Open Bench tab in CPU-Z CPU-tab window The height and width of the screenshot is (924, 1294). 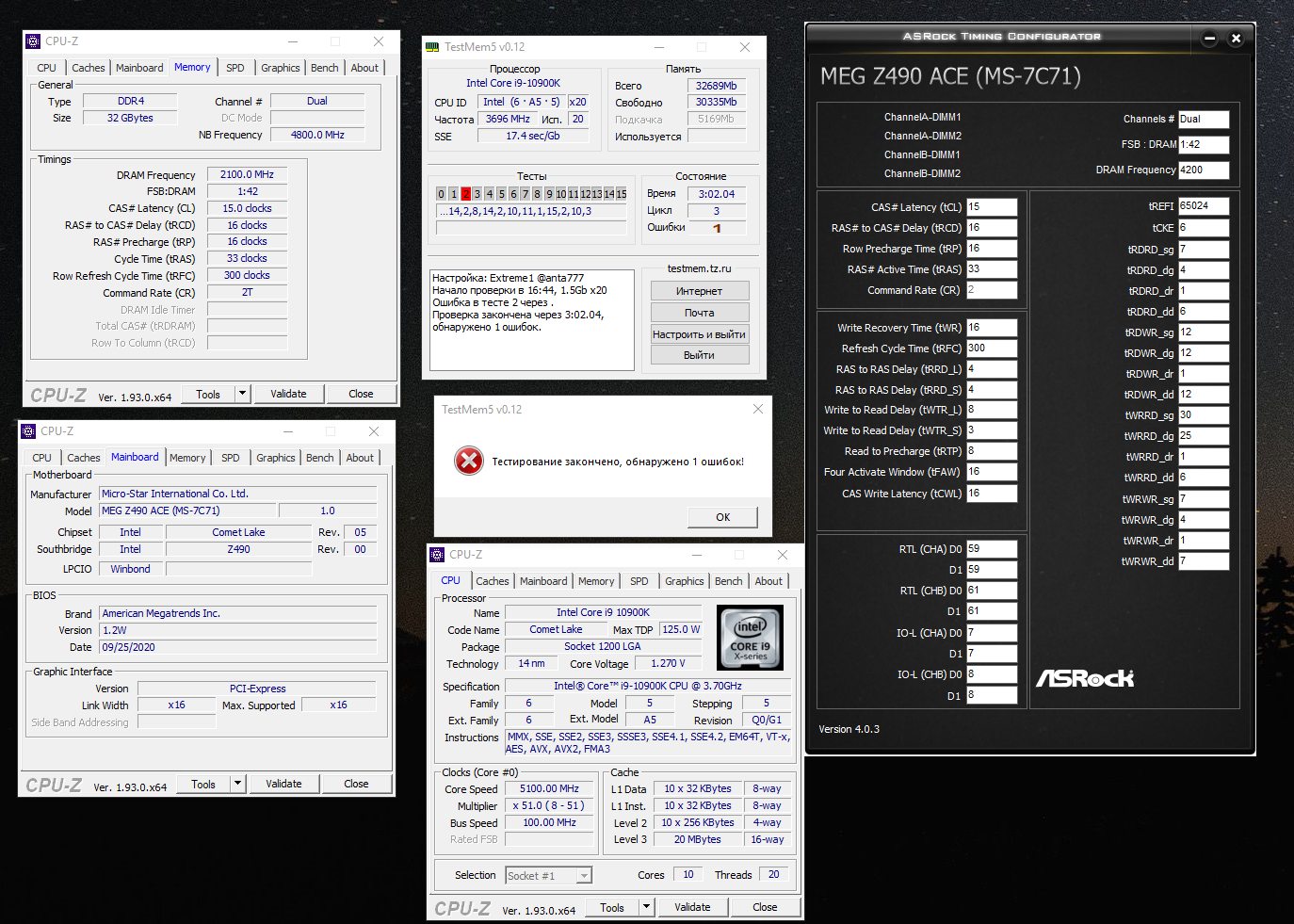click(x=729, y=581)
